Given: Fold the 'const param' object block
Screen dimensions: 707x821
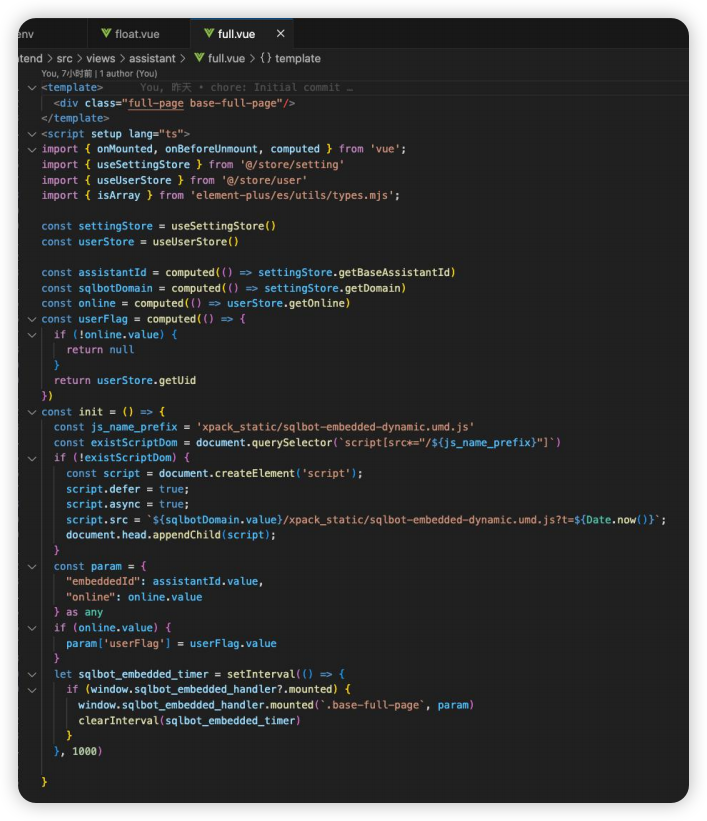Looking at the screenshot, I should click(x=32, y=566).
